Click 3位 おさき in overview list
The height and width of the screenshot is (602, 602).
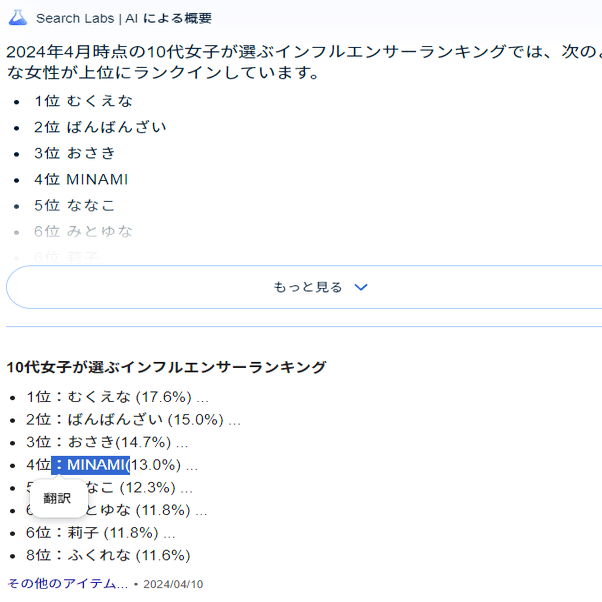[x=74, y=153]
